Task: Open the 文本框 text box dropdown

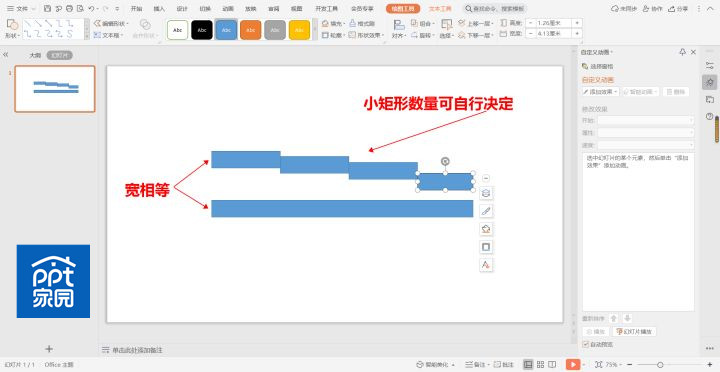Action: point(109,35)
